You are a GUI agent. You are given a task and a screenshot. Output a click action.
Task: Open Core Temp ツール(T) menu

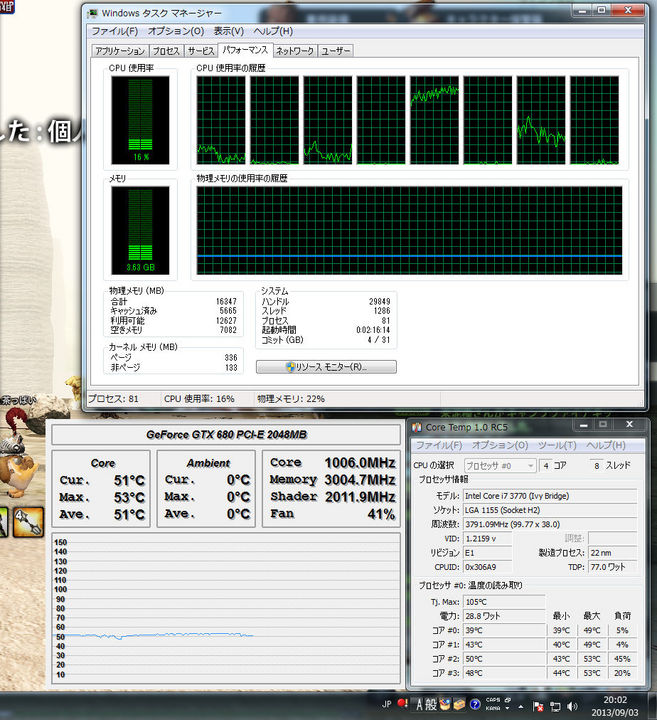[557, 445]
